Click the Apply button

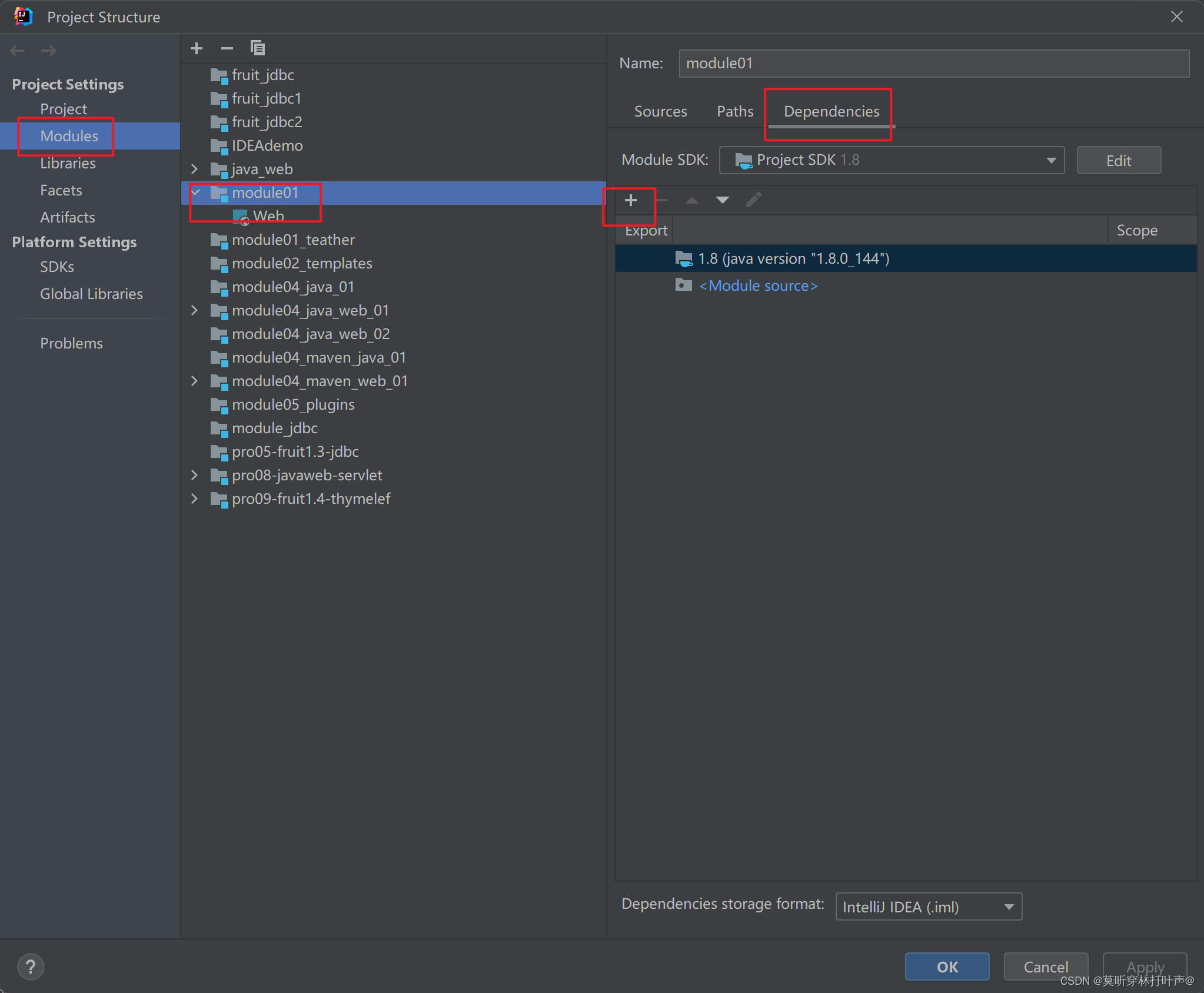tap(1145, 967)
